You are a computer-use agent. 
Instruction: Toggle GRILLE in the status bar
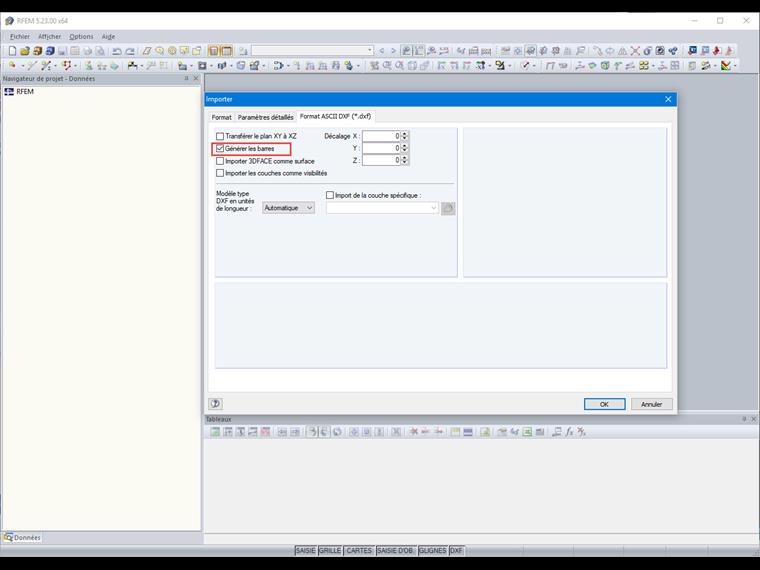coord(330,551)
